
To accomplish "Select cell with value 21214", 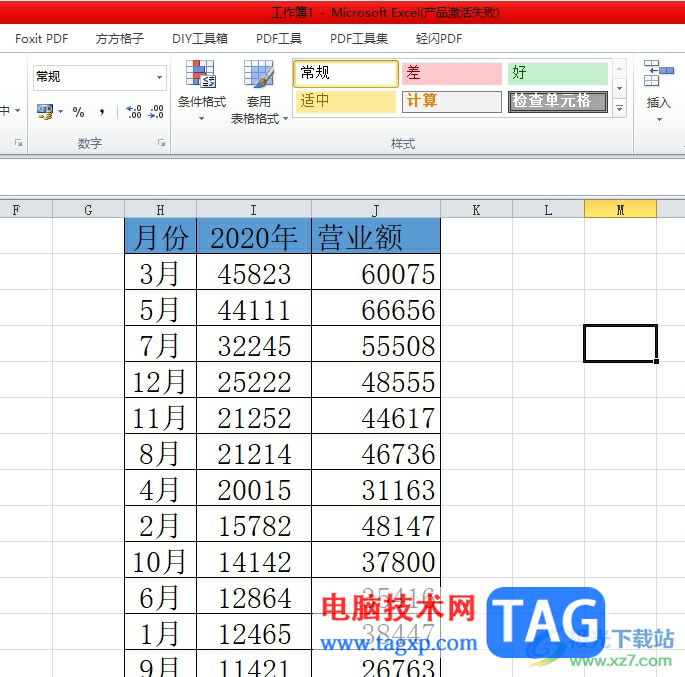I will click(254, 452).
